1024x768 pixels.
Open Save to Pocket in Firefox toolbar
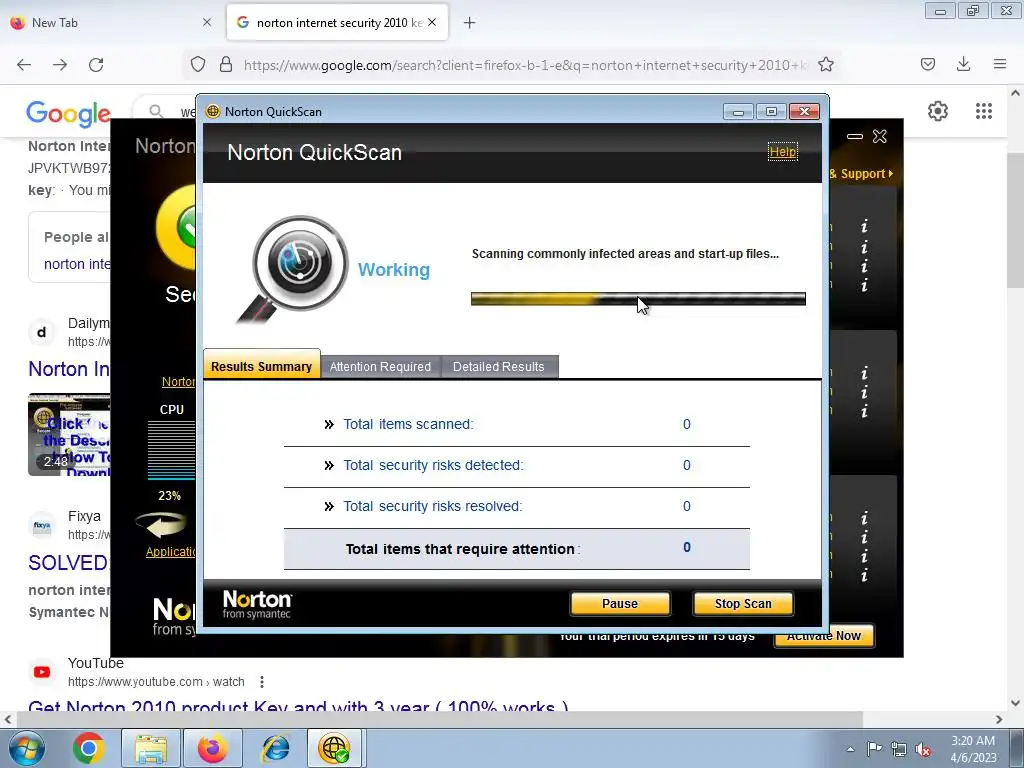928,64
